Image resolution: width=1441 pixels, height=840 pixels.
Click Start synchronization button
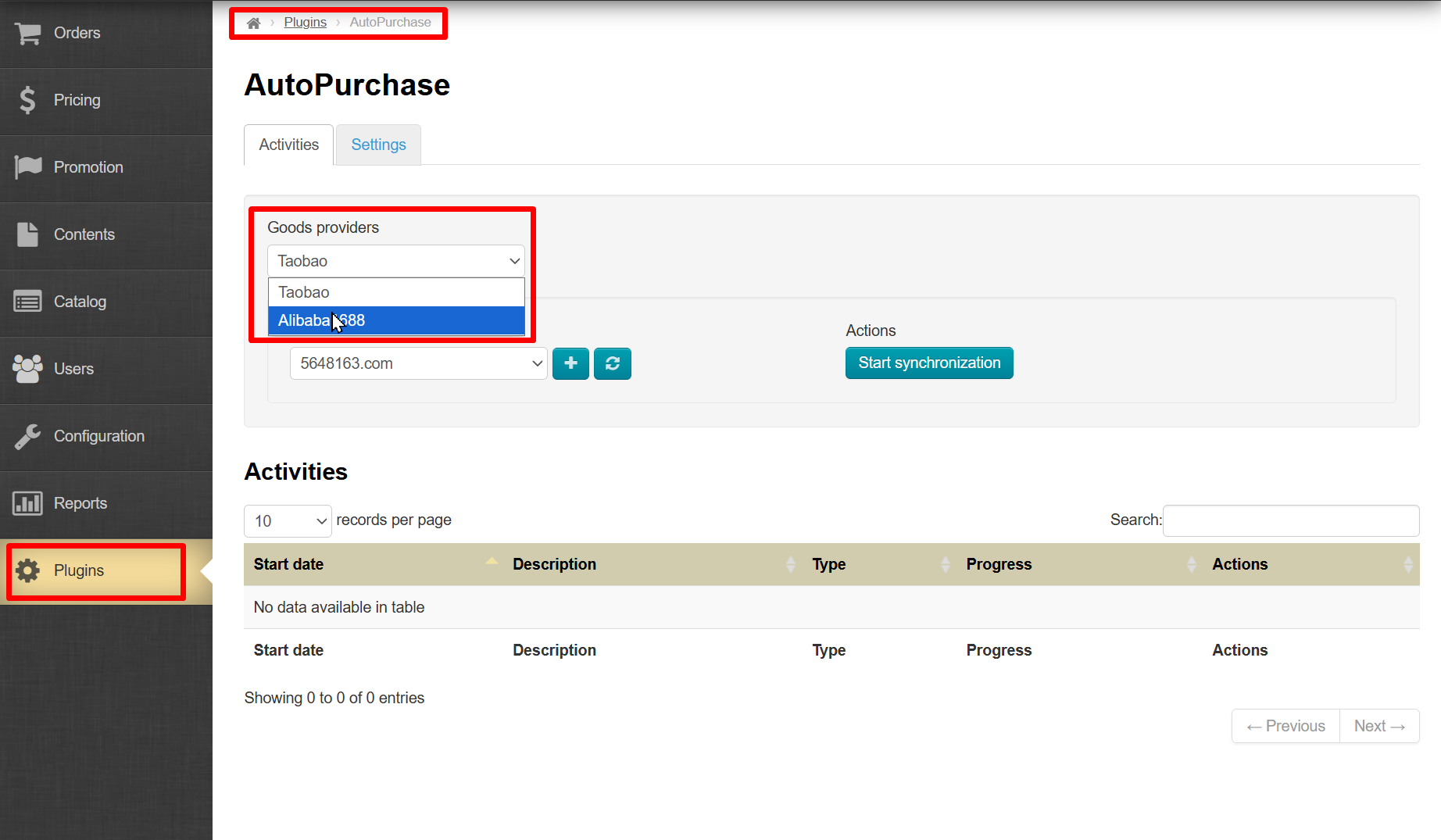click(x=928, y=363)
